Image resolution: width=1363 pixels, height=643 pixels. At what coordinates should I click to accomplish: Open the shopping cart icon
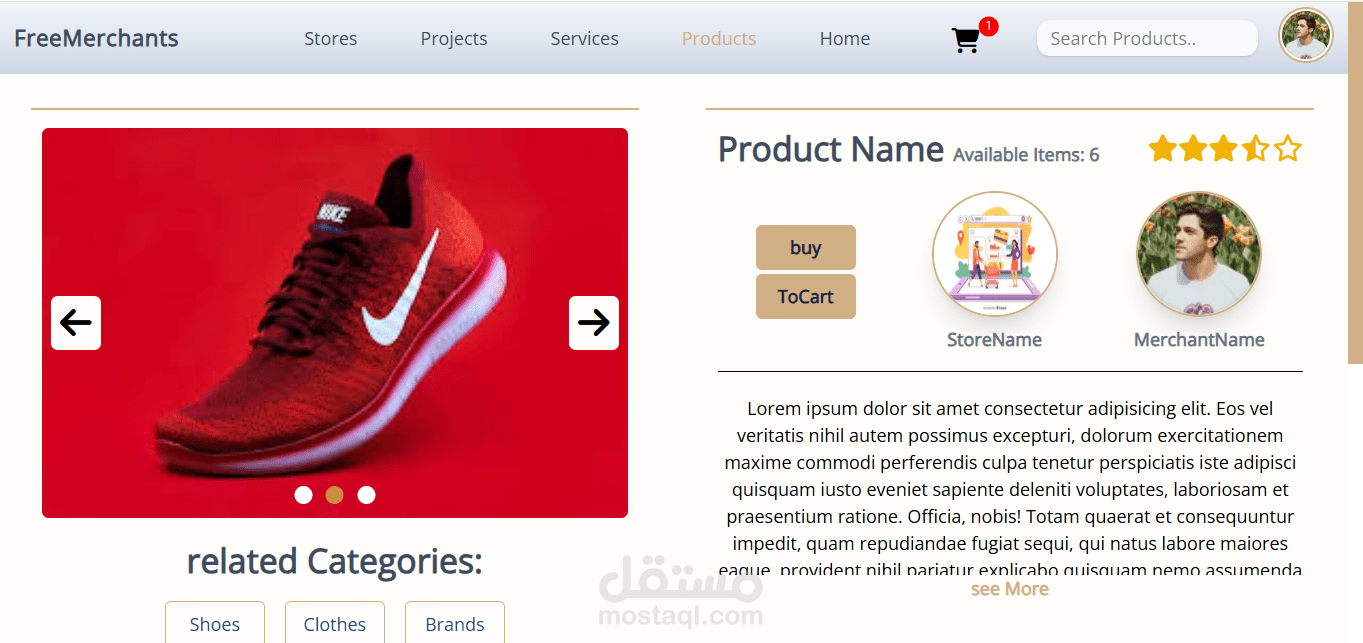(x=966, y=40)
